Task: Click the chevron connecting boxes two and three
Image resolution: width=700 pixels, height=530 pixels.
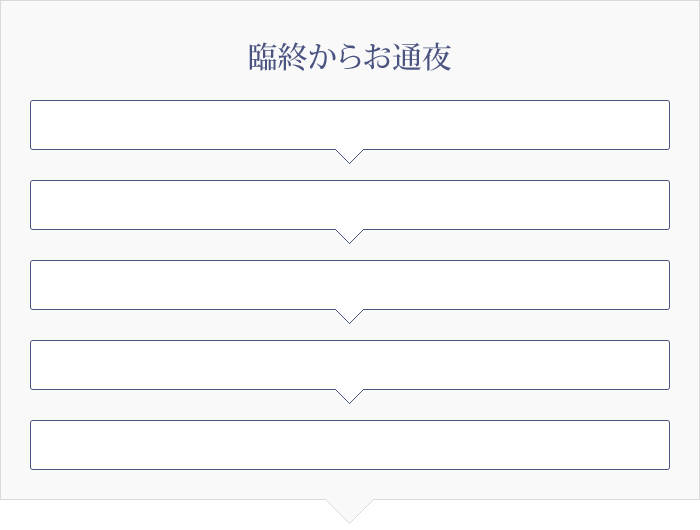Action: coord(350,236)
